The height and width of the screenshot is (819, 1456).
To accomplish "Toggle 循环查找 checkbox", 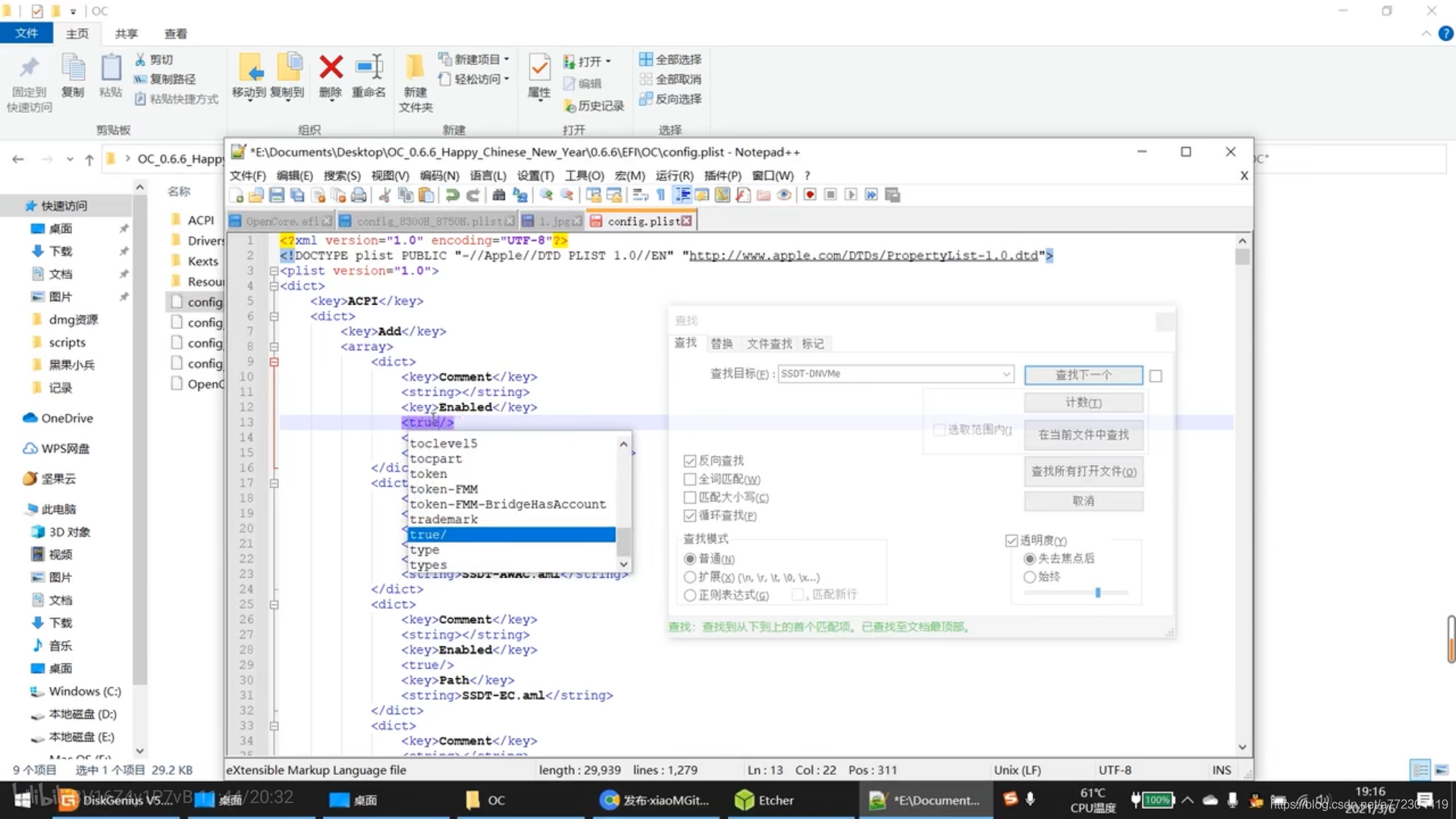I will 689,516.
